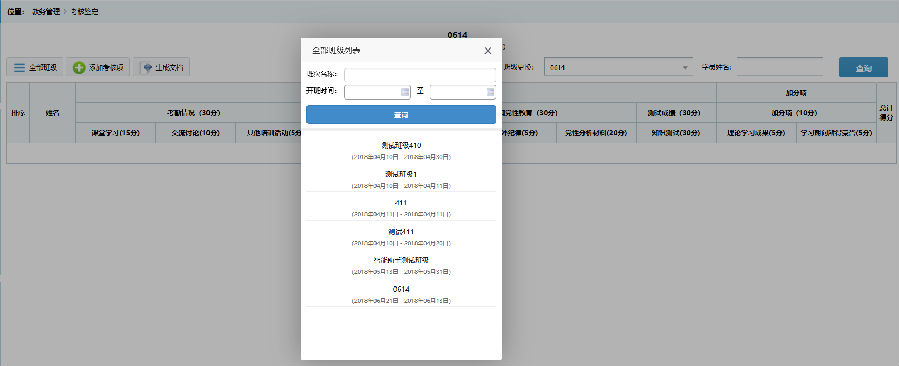Click the 排序 column header
899x366 pixels.
[18, 113]
